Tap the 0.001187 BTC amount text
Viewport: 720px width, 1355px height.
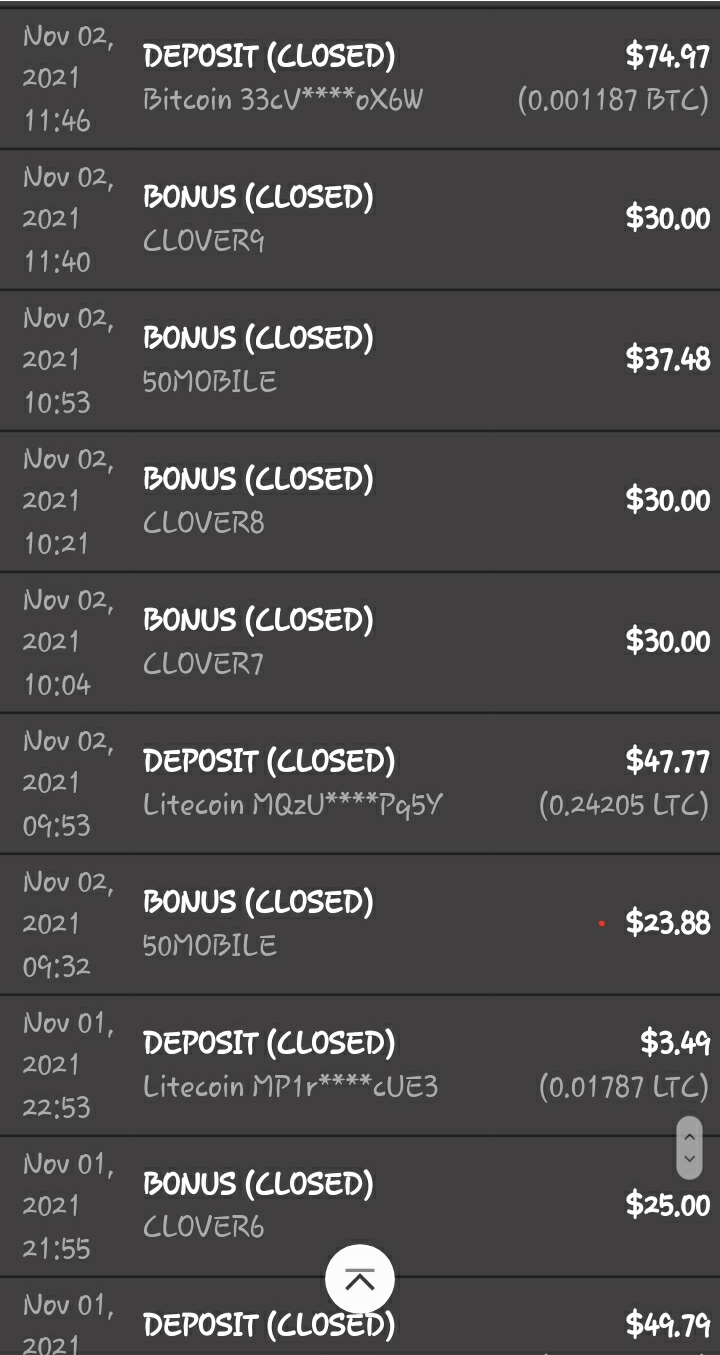pyautogui.click(x=612, y=100)
